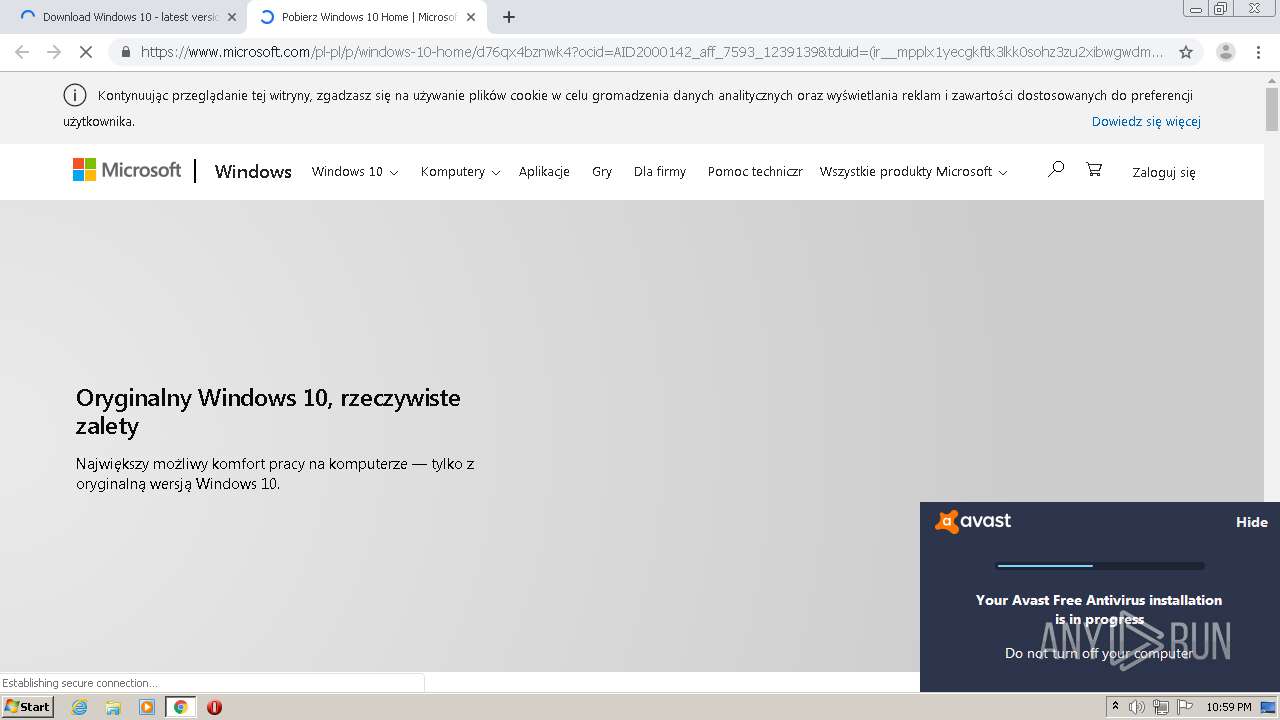Expand Wszystkie produkty Microsoft dropdown
This screenshot has width=1280, height=720.
[x=913, y=172]
